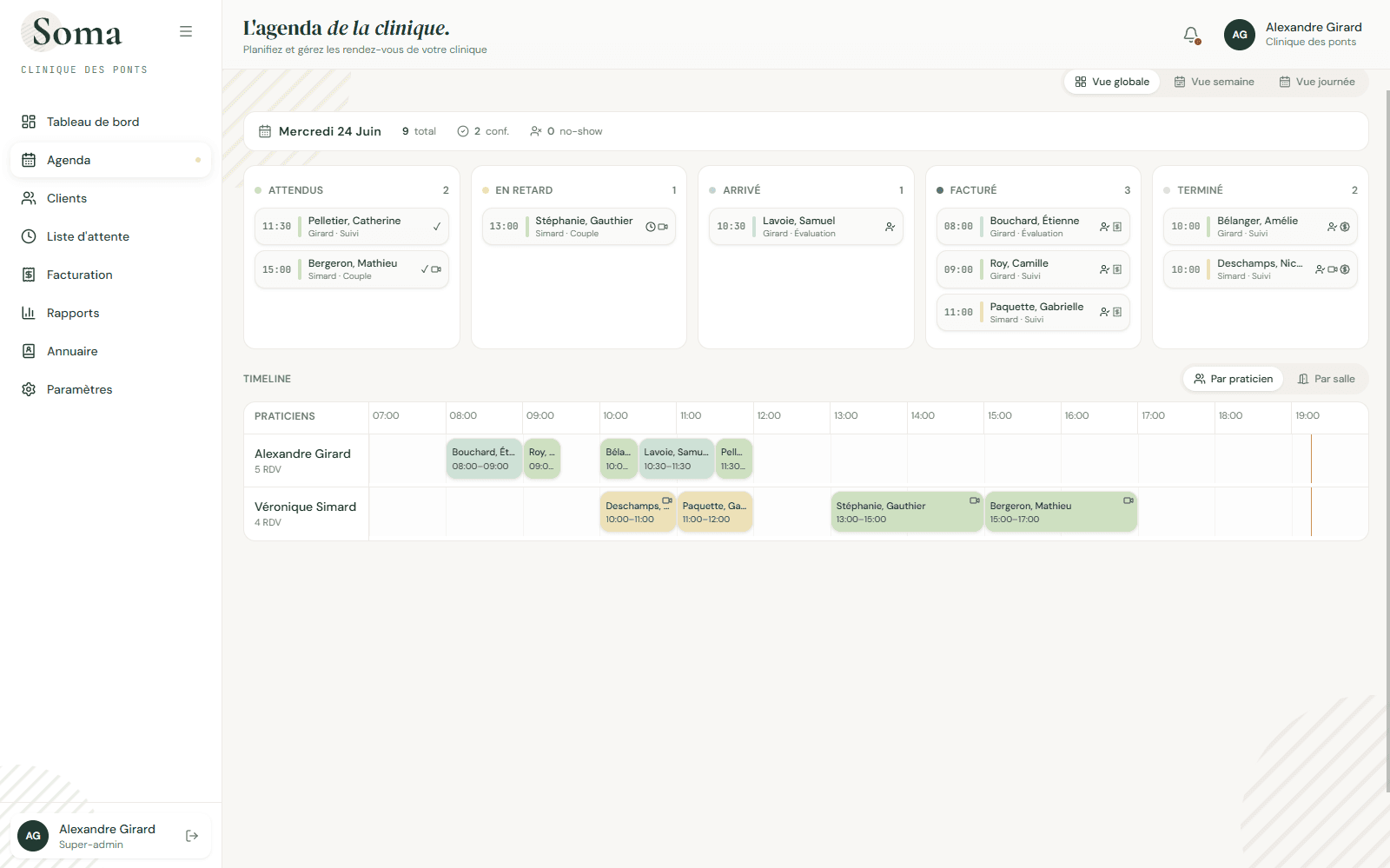
Task: Collapse the sidebar with the hamburger icon
Action: pos(186,31)
